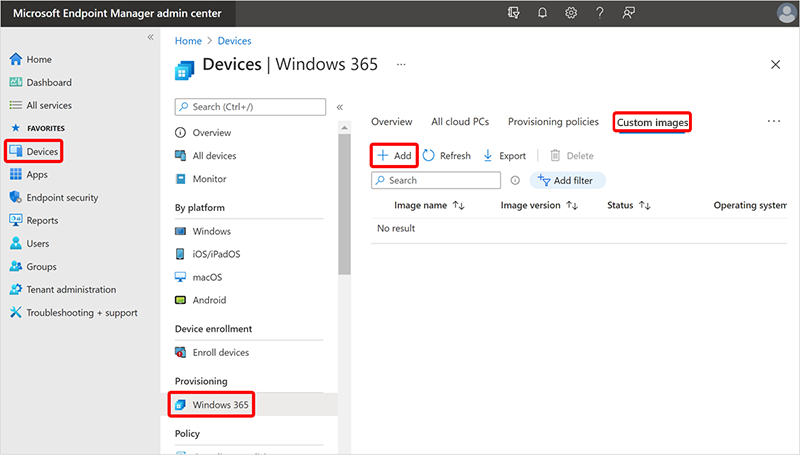This screenshot has height=456, width=800.
Task: Click the Operating system column header
Action: (x=750, y=205)
